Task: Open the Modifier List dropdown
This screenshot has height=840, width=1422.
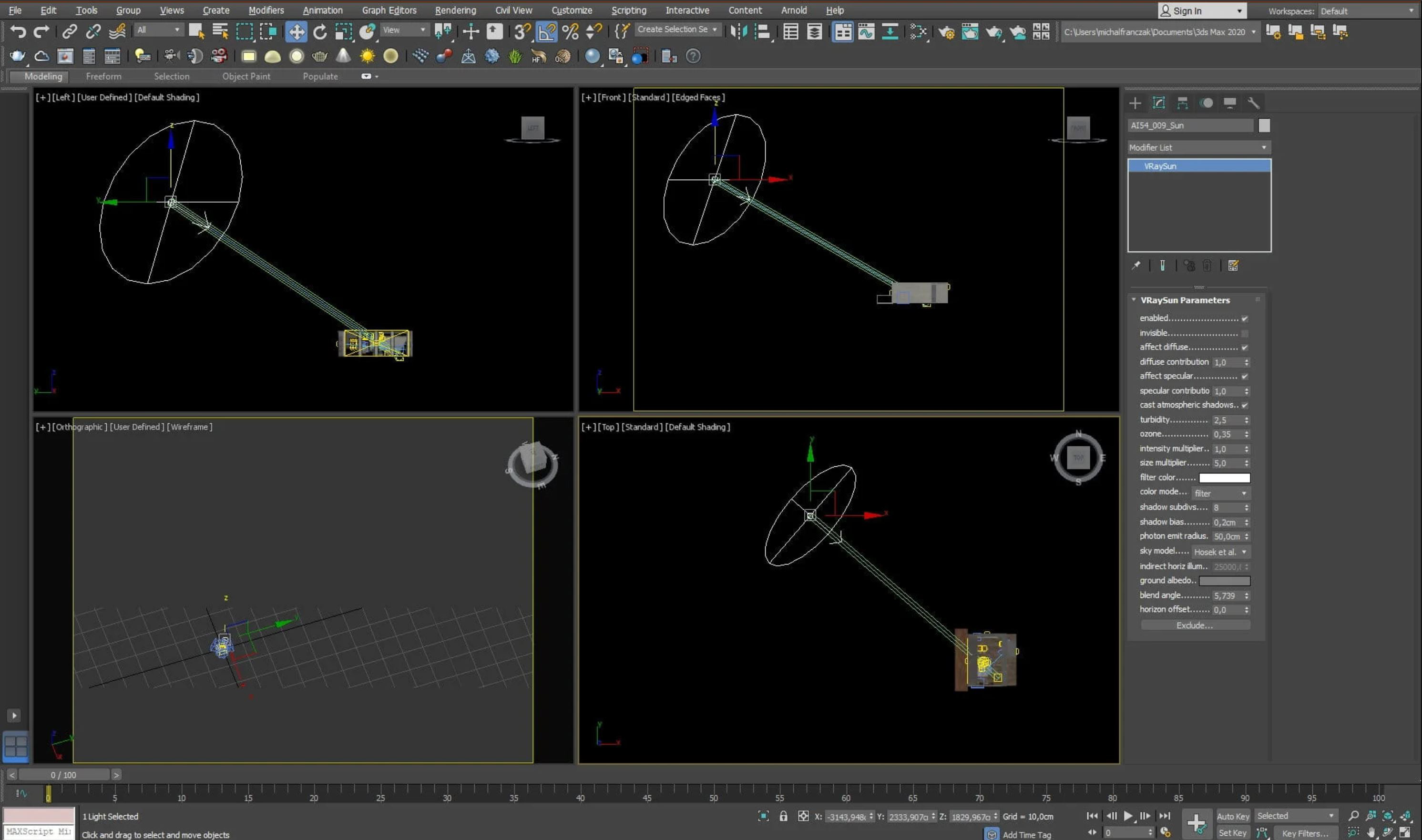Action: coord(1198,148)
